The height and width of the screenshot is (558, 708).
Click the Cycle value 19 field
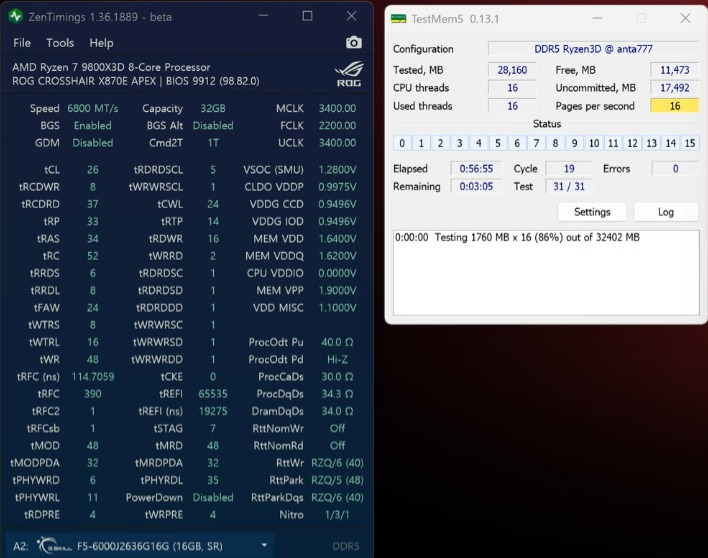569,168
